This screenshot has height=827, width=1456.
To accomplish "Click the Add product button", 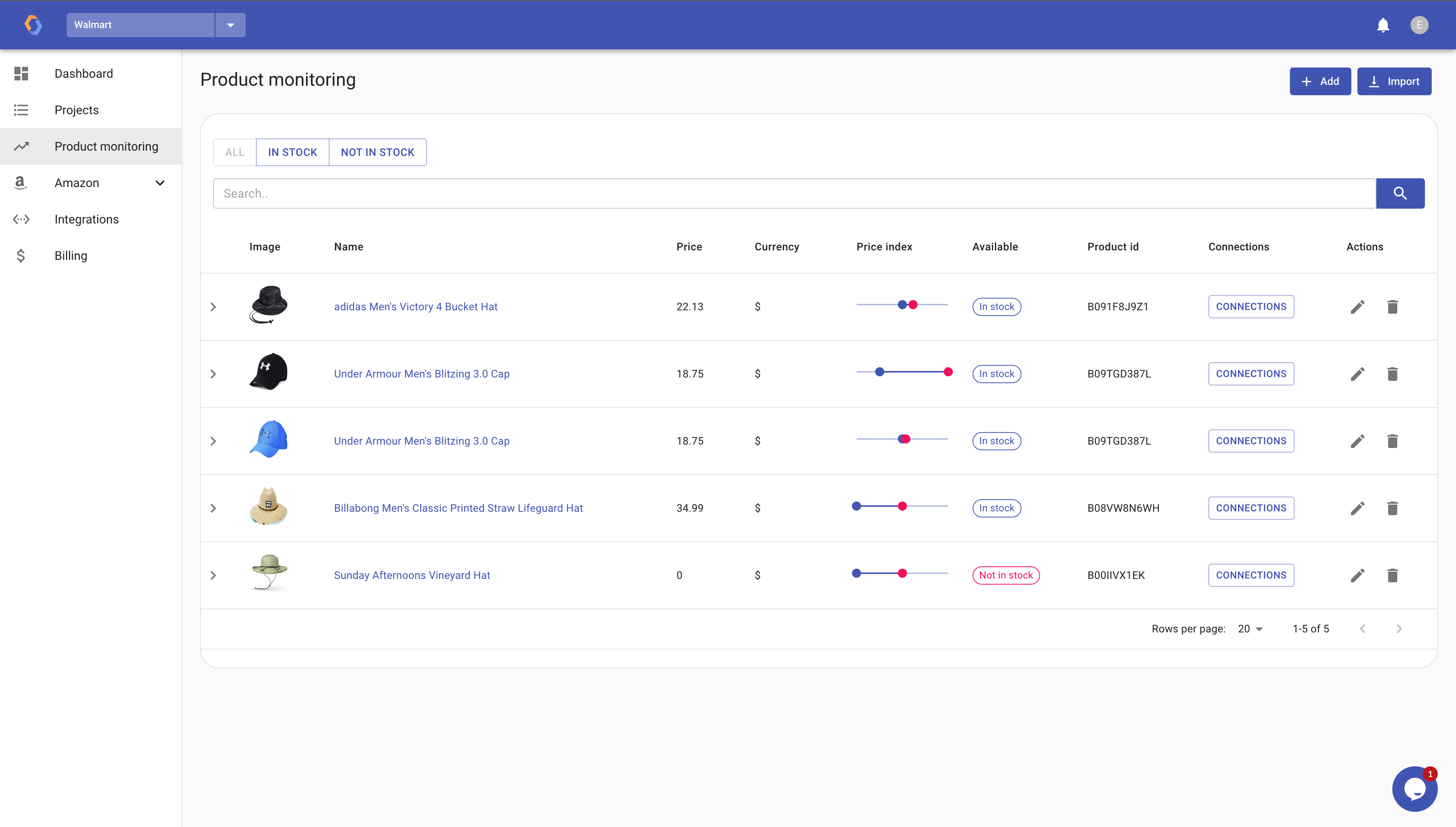I will click(x=1320, y=81).
